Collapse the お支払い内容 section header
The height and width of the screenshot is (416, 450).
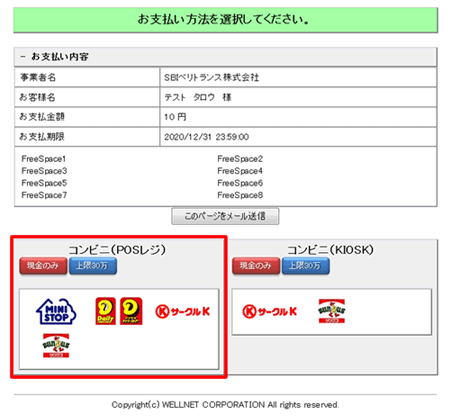point(225,57)
